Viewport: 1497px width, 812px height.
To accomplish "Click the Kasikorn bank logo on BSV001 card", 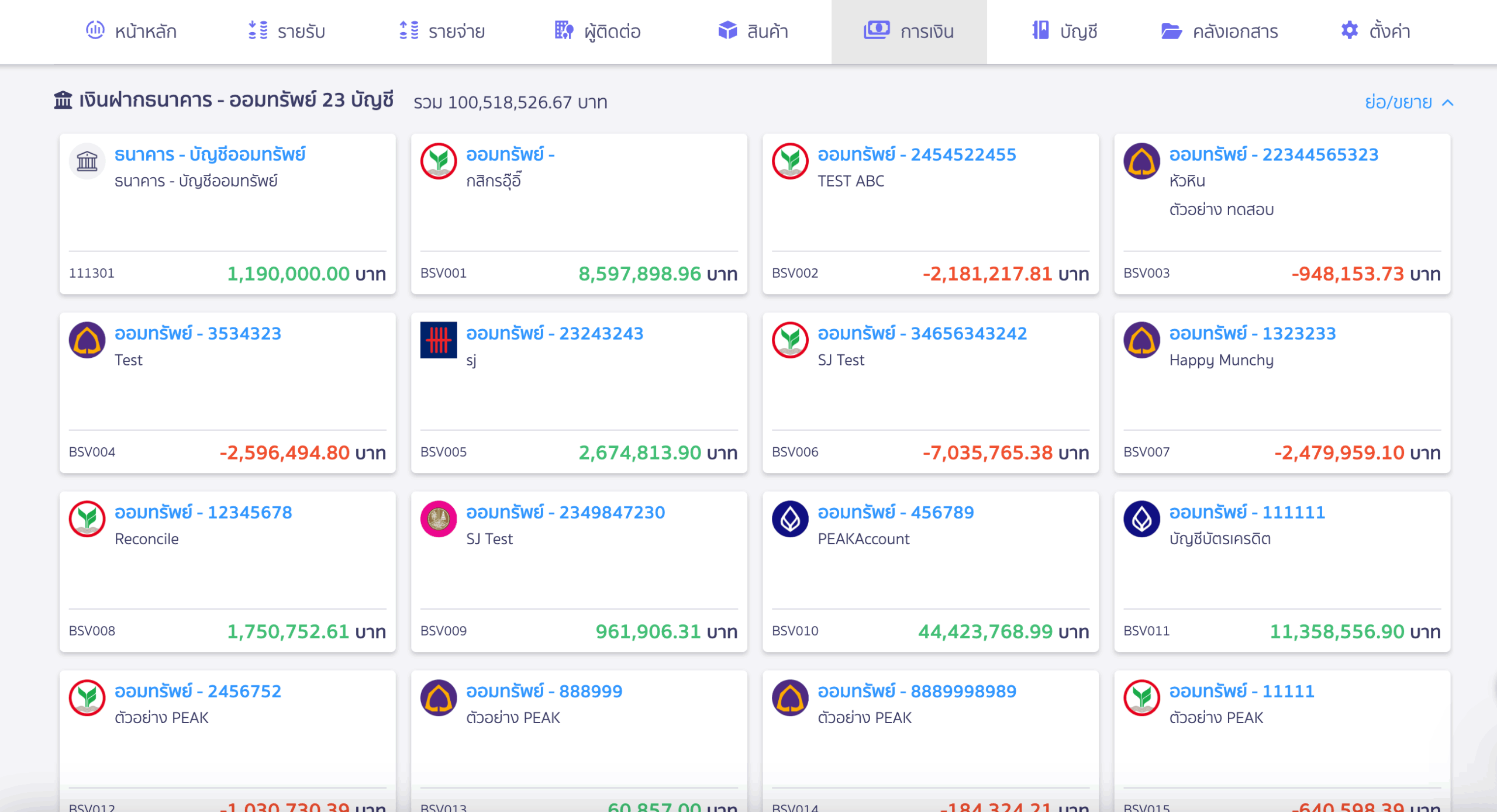I will coord(439,161).
